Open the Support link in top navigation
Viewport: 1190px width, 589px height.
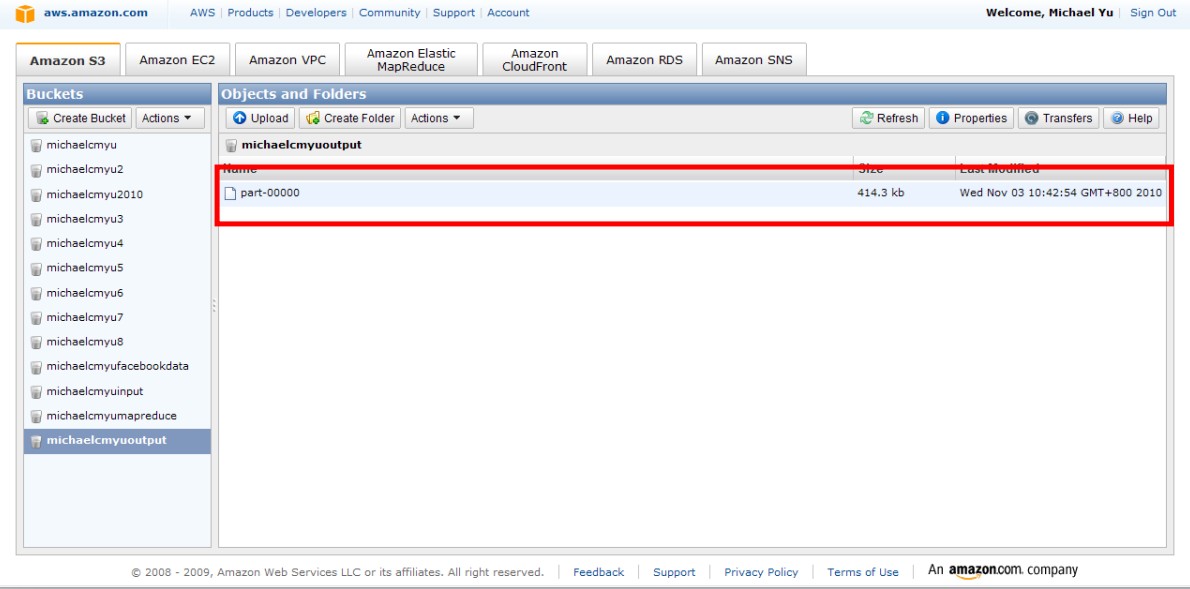point(454,13)
